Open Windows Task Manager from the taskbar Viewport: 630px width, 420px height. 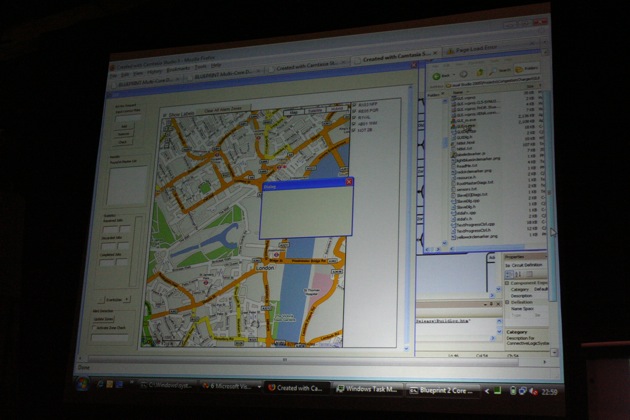[x=367, y=389]
